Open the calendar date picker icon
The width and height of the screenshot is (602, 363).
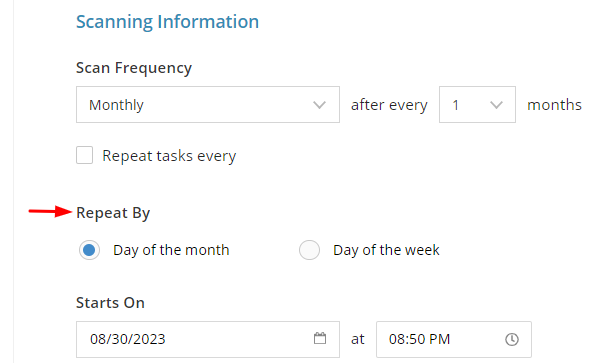[320, 338]
